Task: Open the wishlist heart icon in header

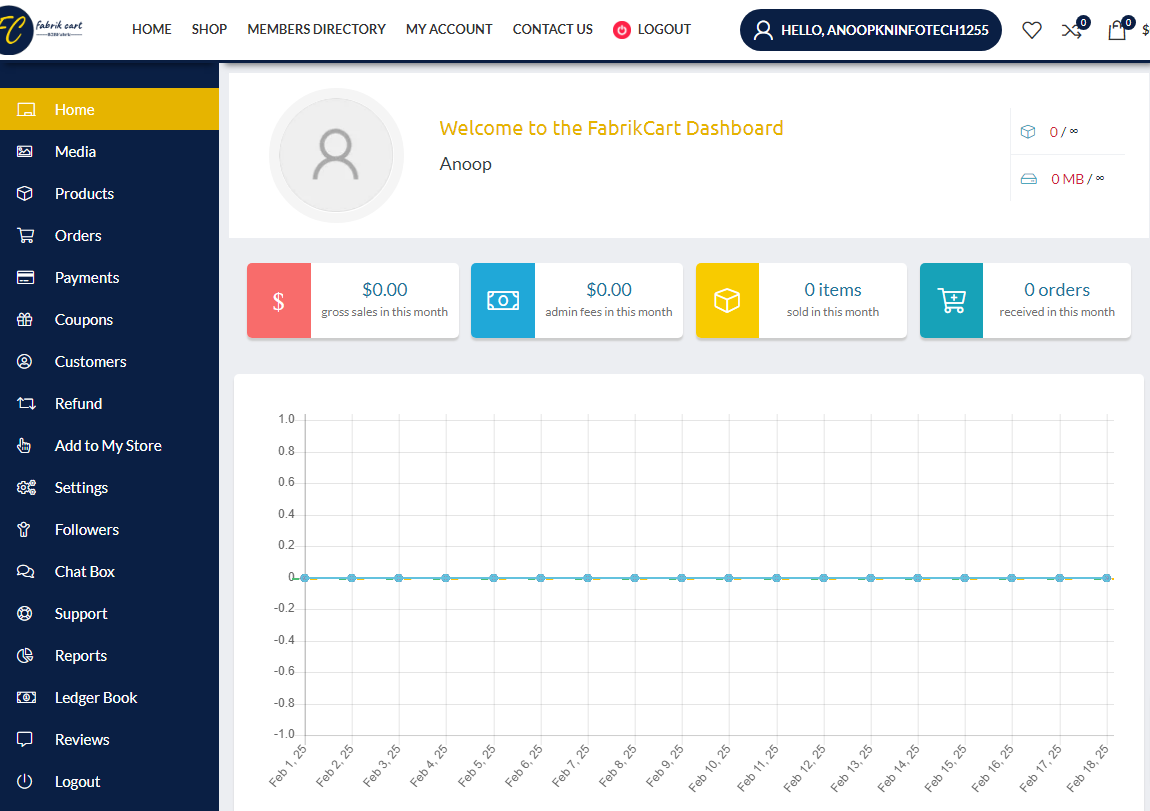Action: click(1032, 30)
